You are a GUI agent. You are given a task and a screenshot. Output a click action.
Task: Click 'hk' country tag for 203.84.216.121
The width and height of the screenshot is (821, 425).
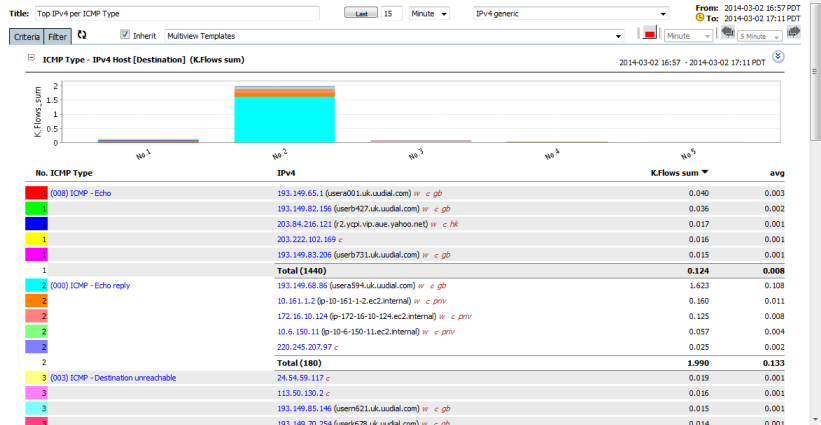[454, 225]
